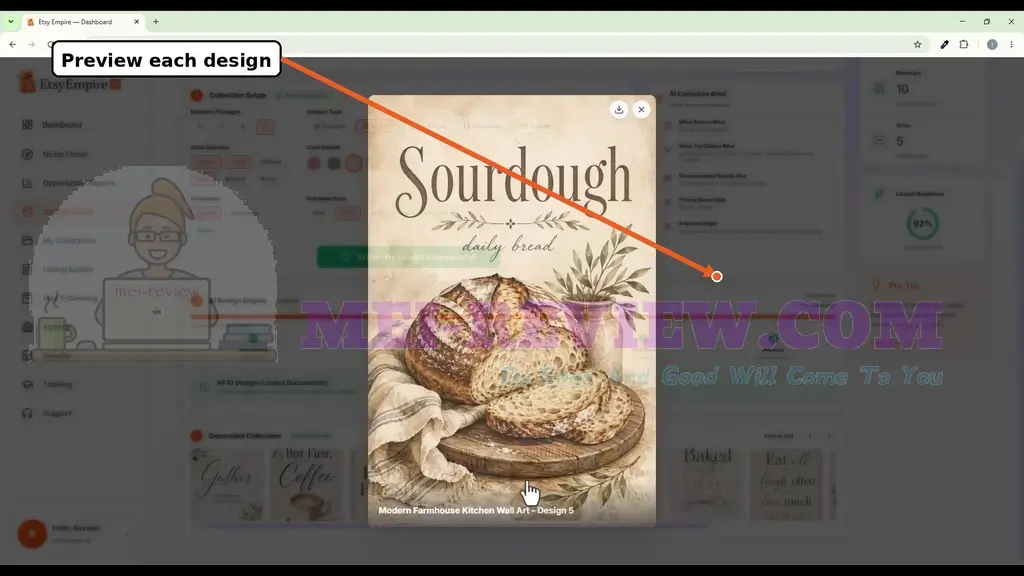Image resolution: width=1024 pixels, height=576 pixels.
Task: Select the Etsy Empire — Dashboard tab
Action: [x=82, y=22]
